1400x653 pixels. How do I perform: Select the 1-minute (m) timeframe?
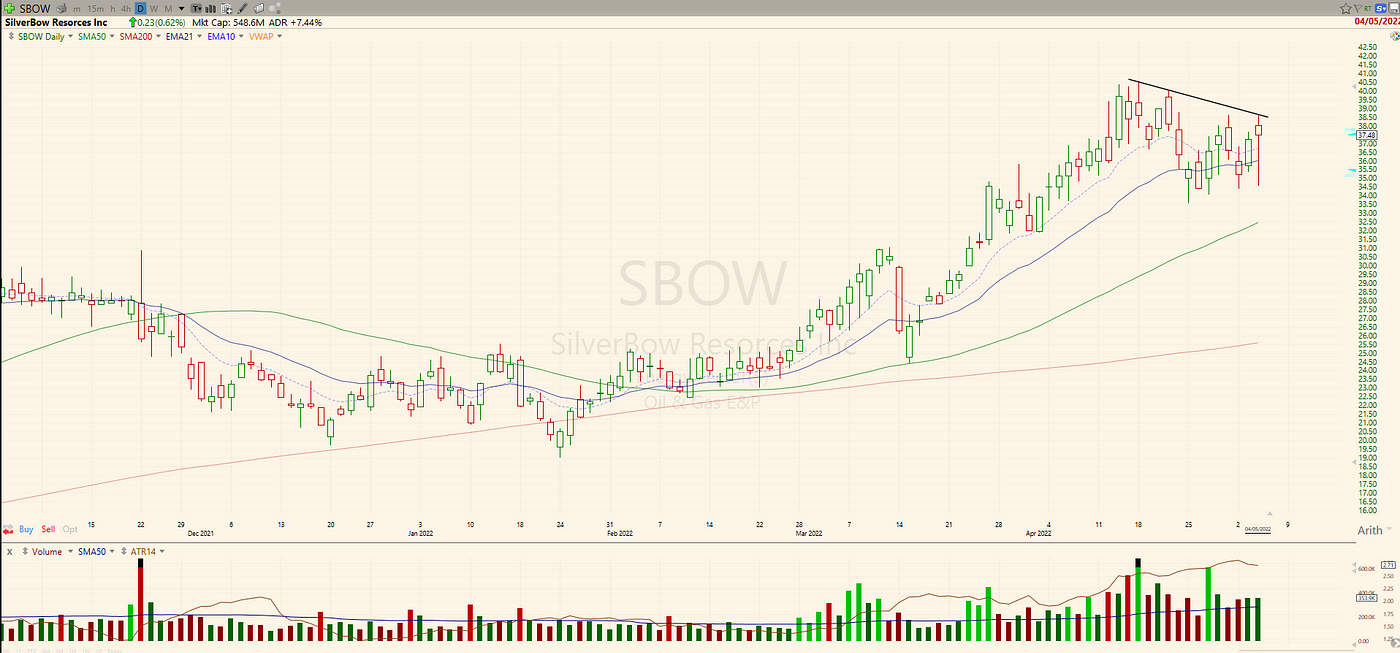coord(77,9)
